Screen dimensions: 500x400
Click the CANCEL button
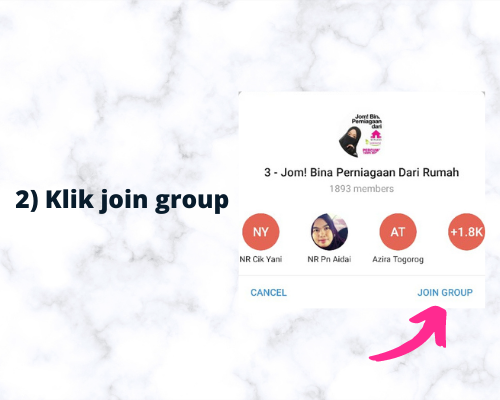click(x=268, y=292)
